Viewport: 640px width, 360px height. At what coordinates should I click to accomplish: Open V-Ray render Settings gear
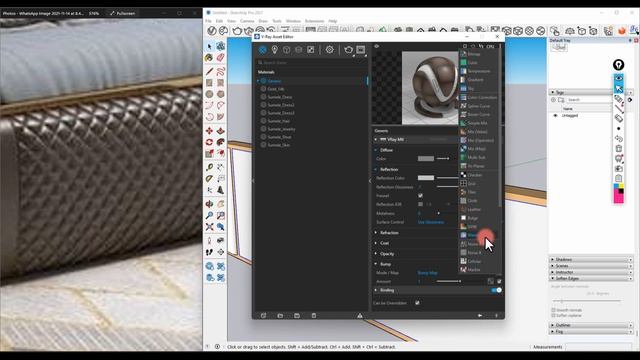pyautogui.click(x=329, y=50)
